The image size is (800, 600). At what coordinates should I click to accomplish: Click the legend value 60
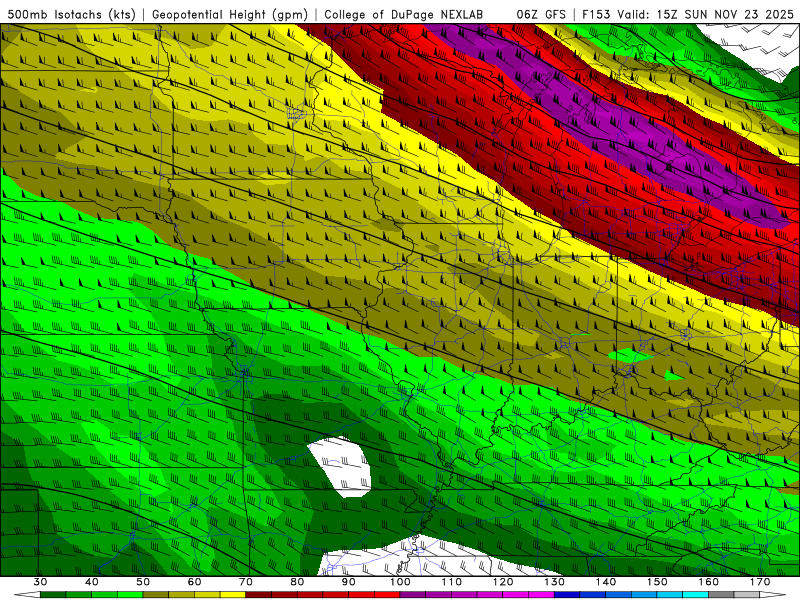[194, 582]
